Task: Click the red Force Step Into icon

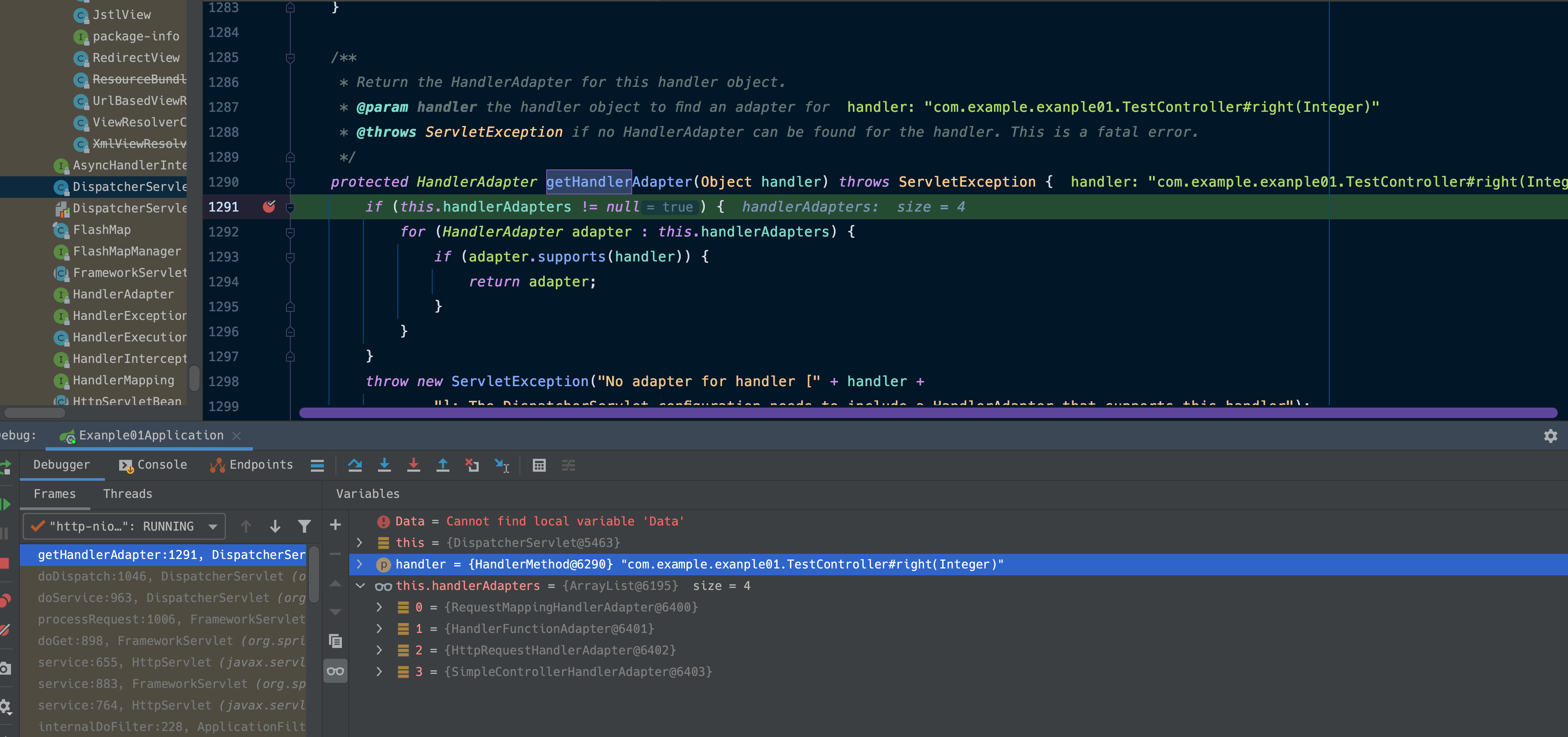Action: point(413,466)
